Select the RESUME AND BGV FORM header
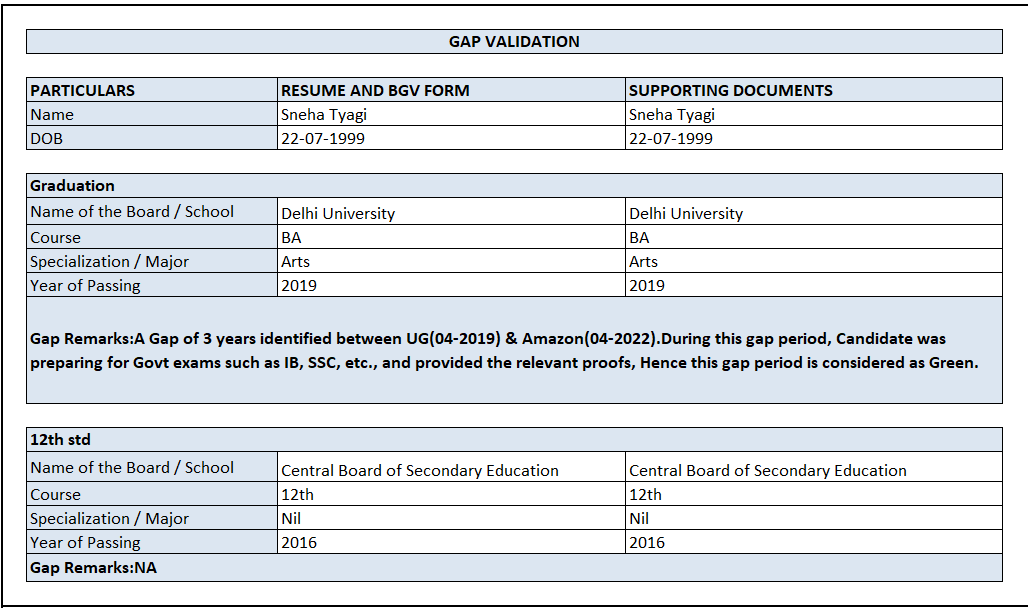 [451, 90]
